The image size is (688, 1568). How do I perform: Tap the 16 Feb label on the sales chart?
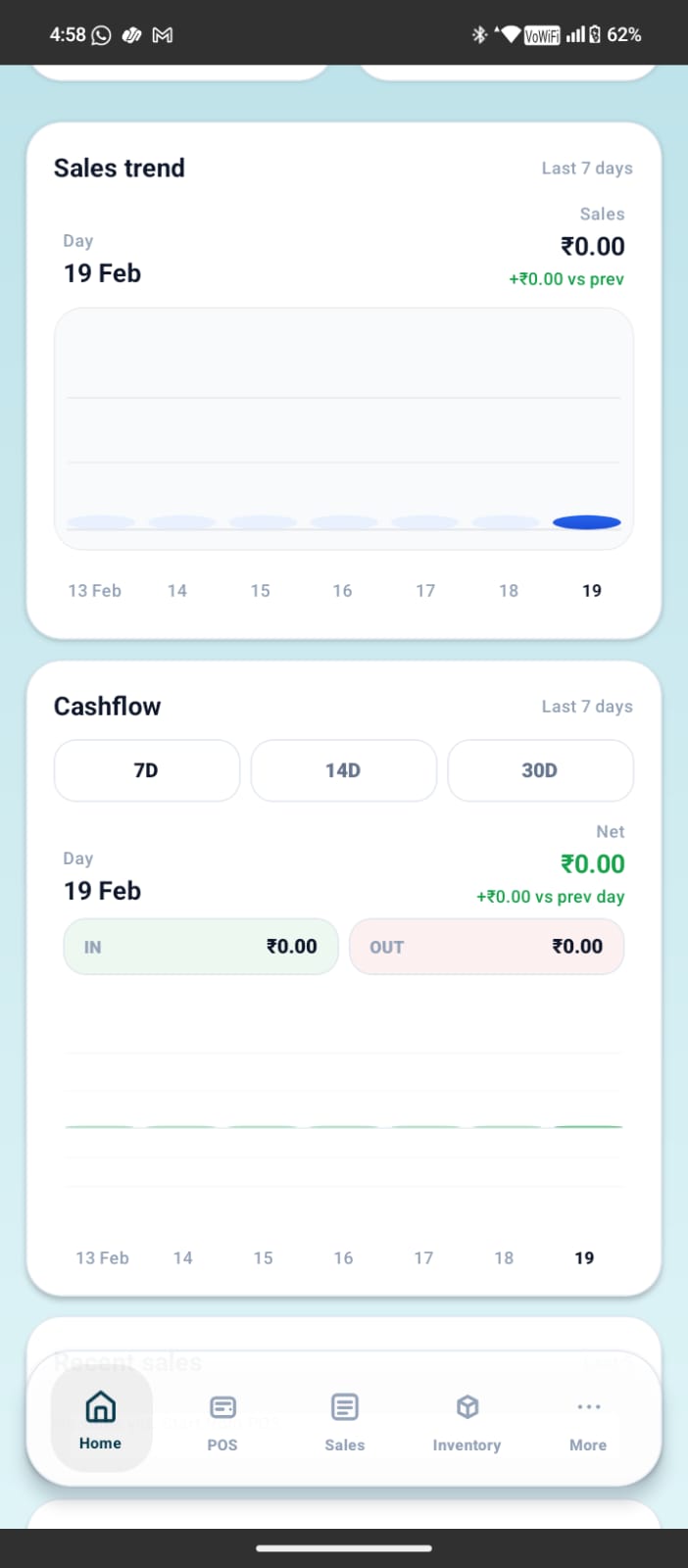coord(342,590)
